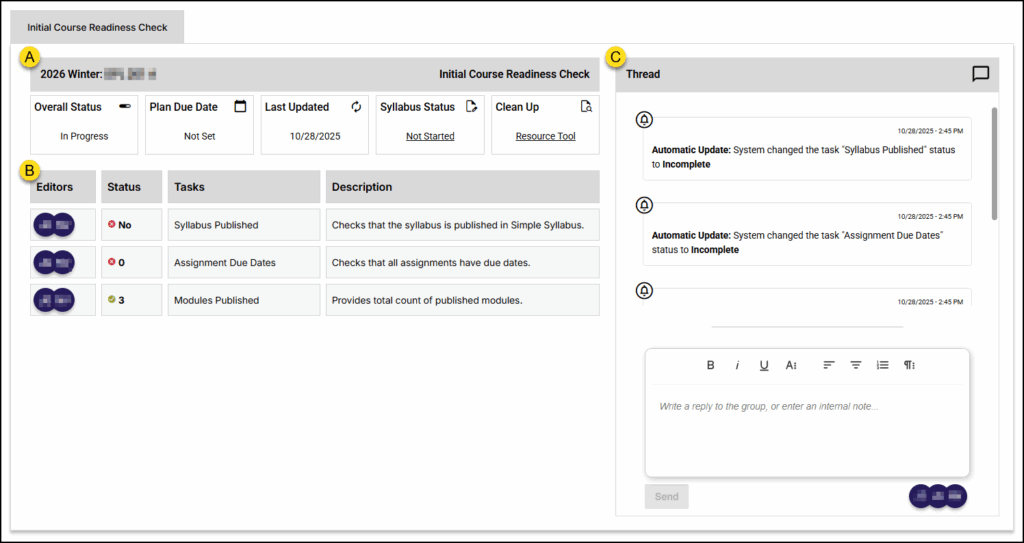Viewport: 1024px width, 543px height.
Task: Click the center align icon in editor
Action: [x=856, y=365]
